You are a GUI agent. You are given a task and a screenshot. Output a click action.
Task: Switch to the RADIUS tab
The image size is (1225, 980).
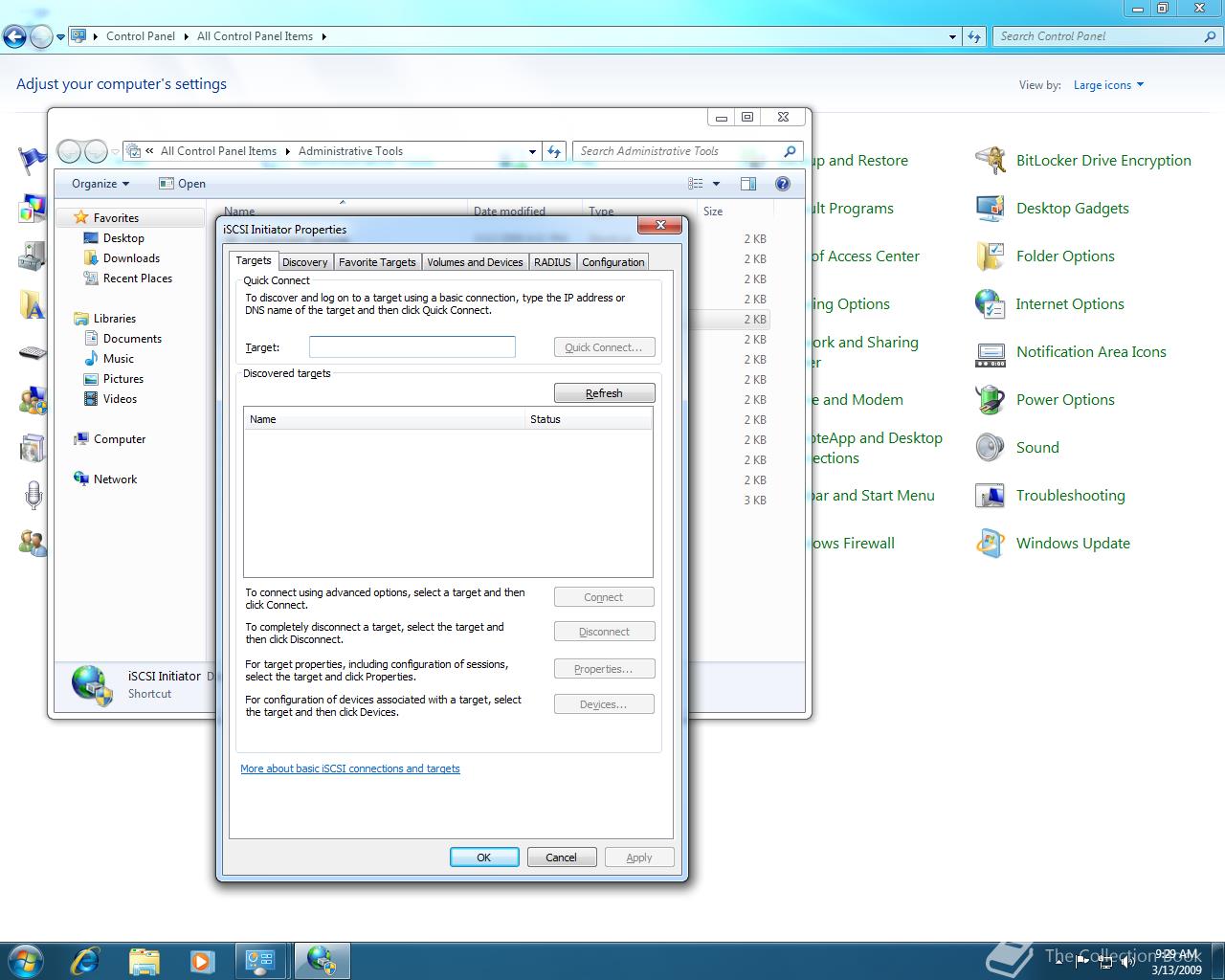pyautogui.click(x=552, y=262)
